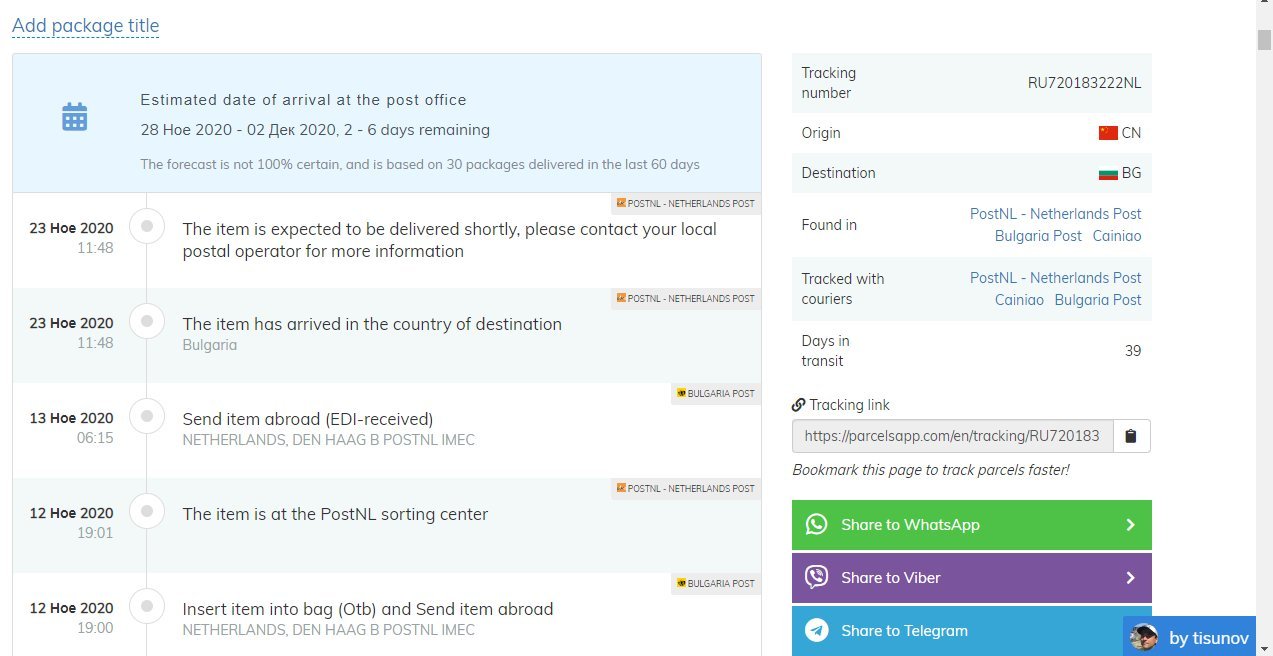Click the page's vertical scrollbar thumb
This screenshot has height=656, width=1273.
tap(1264, 40)
